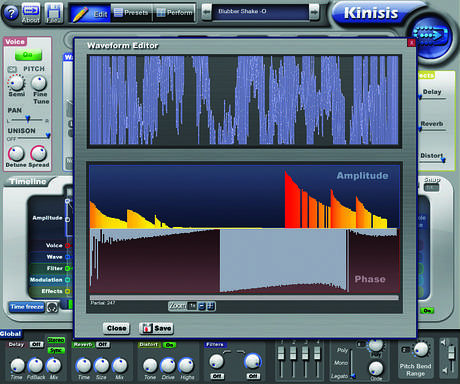Toggle Global Reverb Off switch
This screenshot has width=460, height=384.
coord(102,344)
